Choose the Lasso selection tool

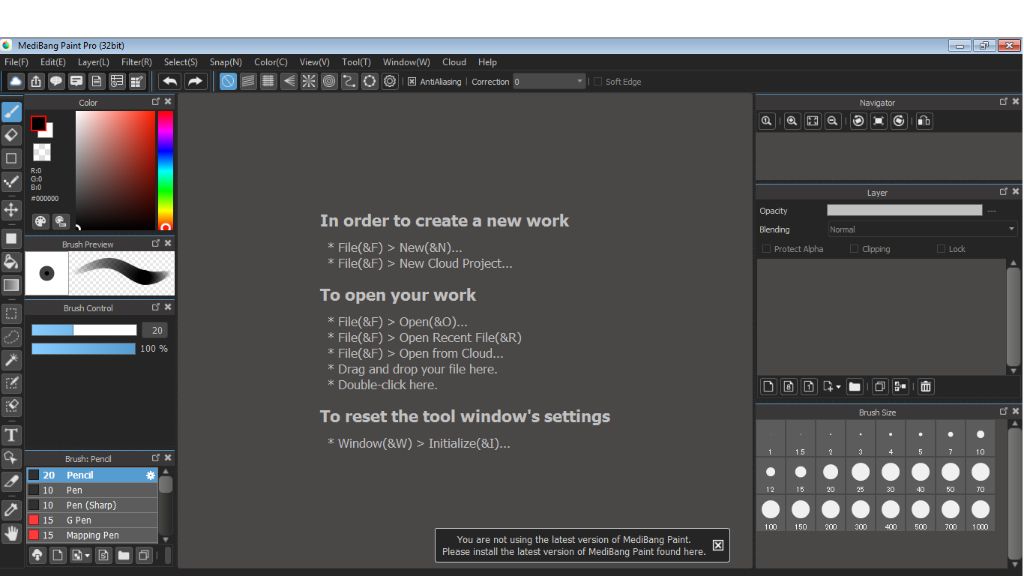coord(11,337)
